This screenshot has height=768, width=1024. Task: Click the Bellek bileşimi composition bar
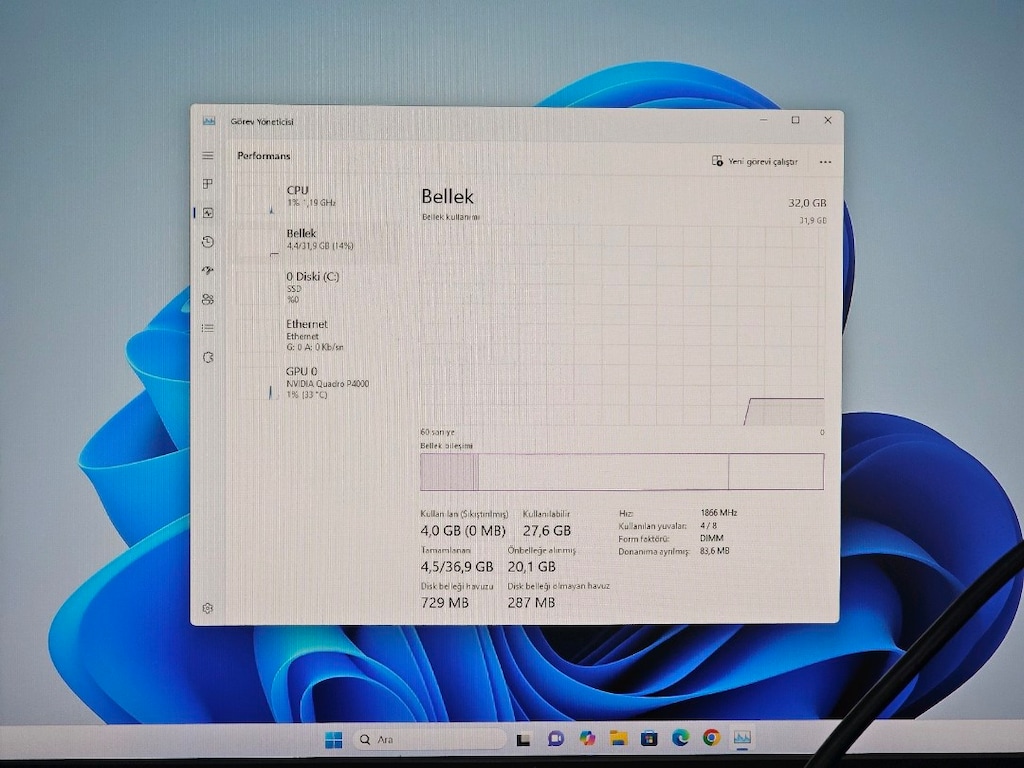[622, 472]
